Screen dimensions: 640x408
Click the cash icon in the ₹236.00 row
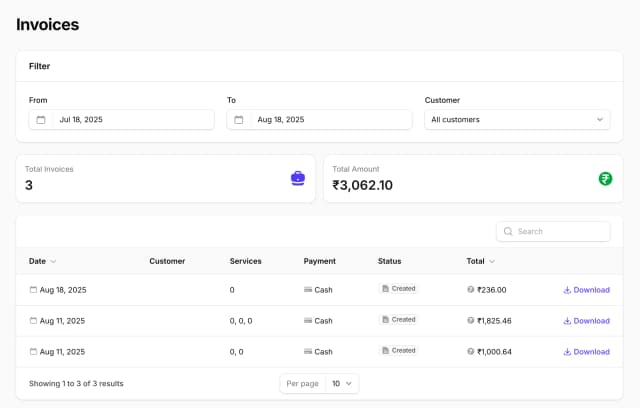coord(308,290)
